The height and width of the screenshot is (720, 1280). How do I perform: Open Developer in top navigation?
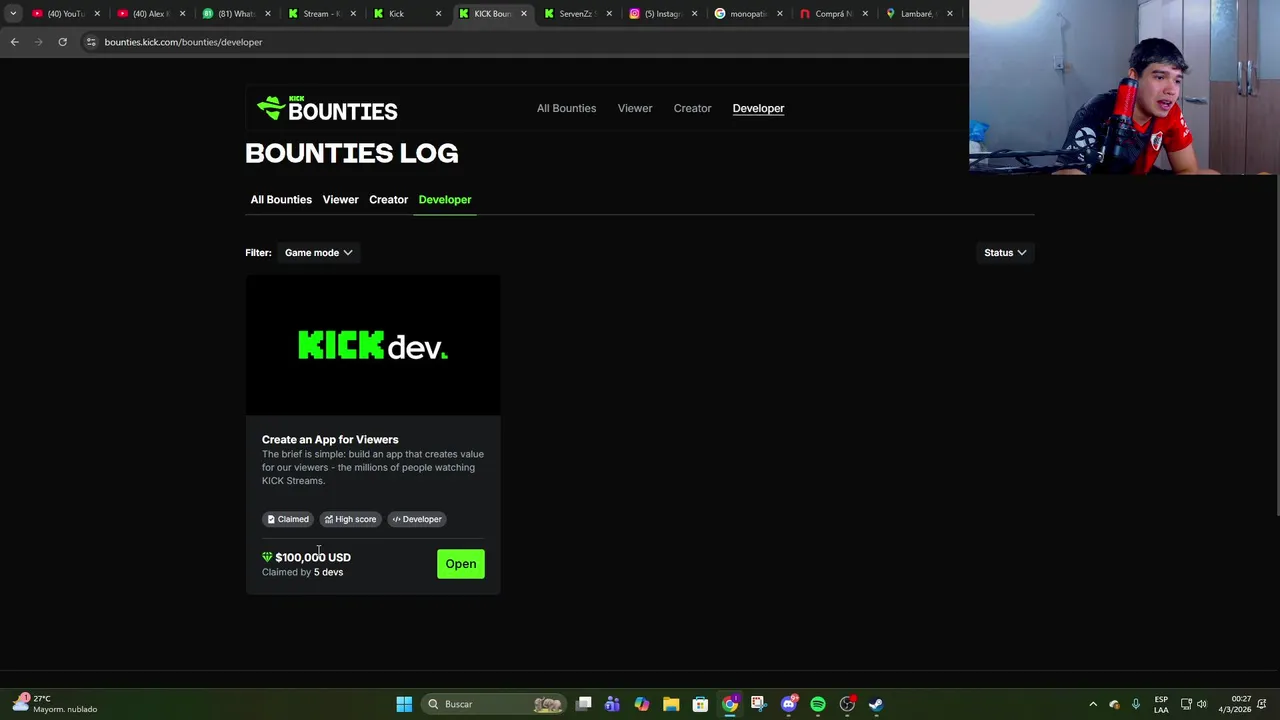point(758,108)
